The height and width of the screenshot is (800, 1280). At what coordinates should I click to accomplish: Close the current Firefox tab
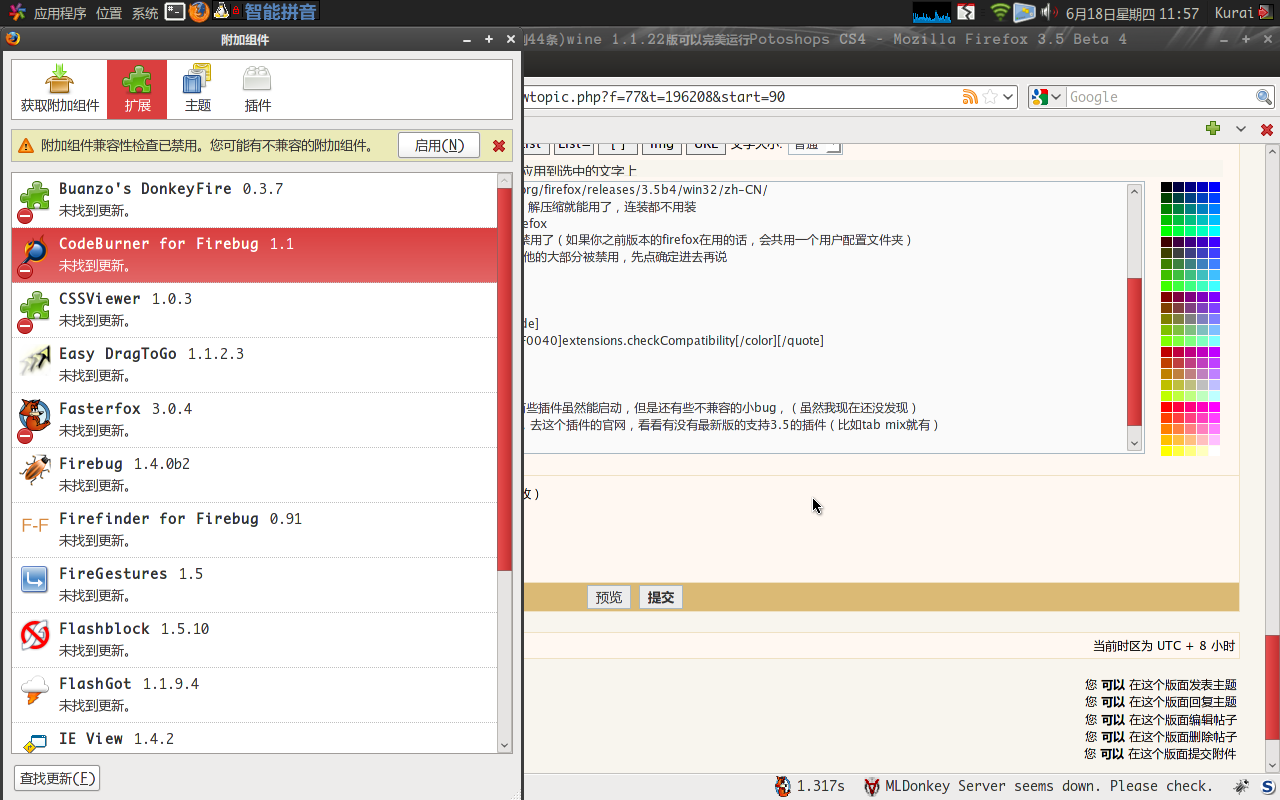[1266, 129]
